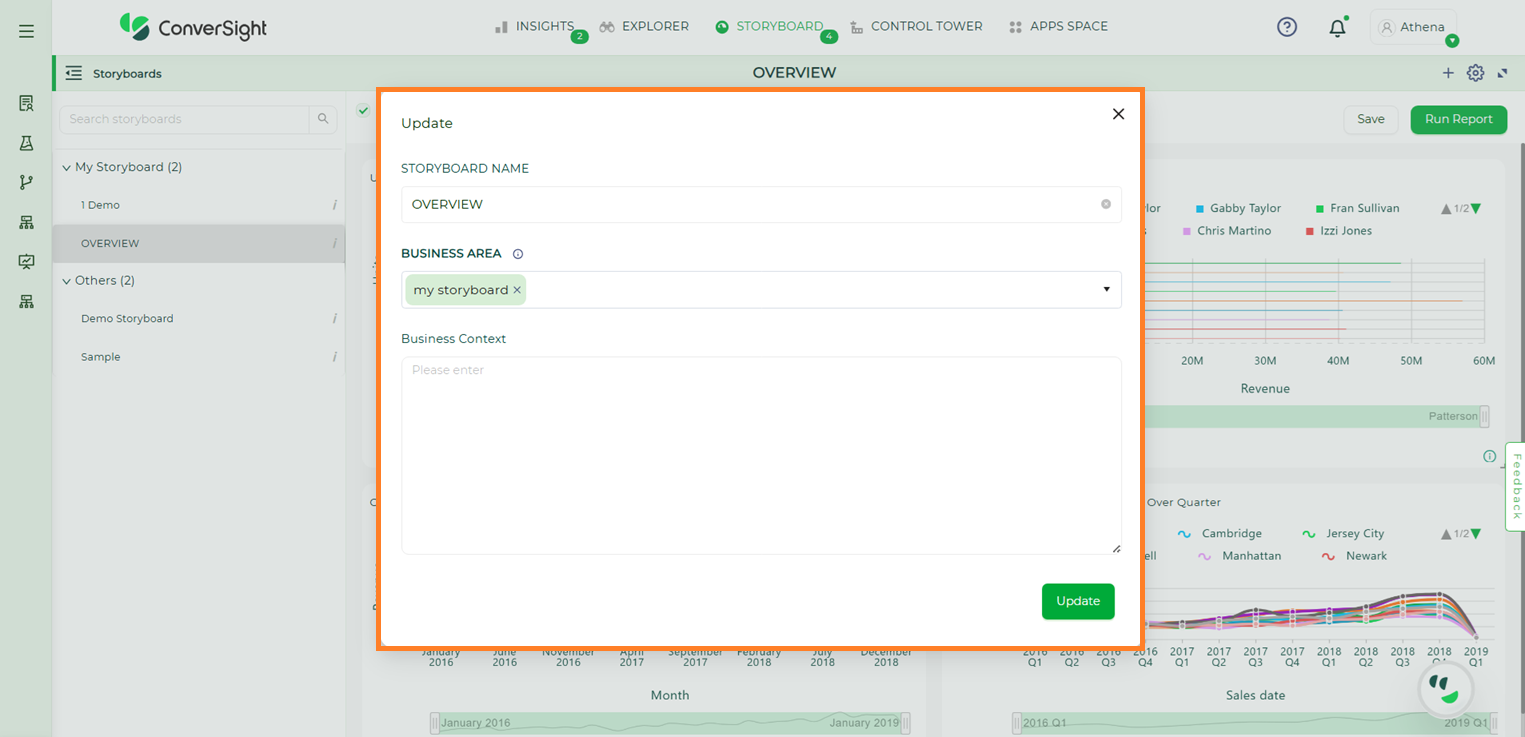The width and height of the screenshot is (1525, 737).
Task: Toggle the Storyboards list panel icon
Action: point(73,73)
